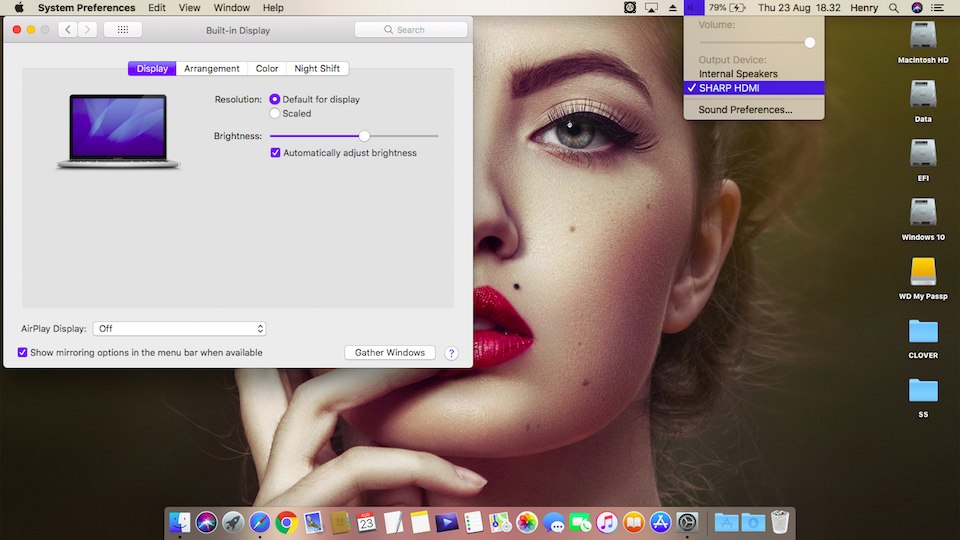Click the help question mark button
This screenshot has height=540, width=960.
coord(451,353)
